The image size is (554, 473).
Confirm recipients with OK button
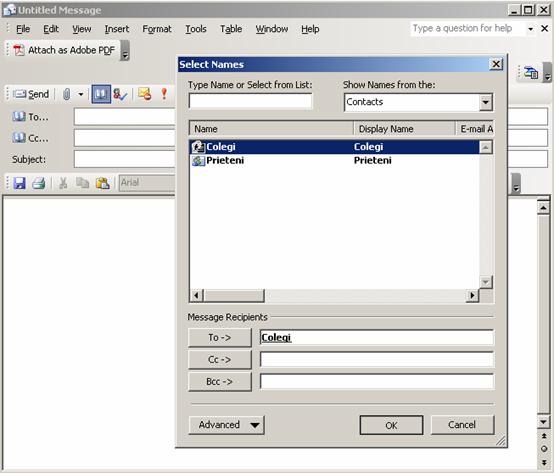tap(391, 425)
